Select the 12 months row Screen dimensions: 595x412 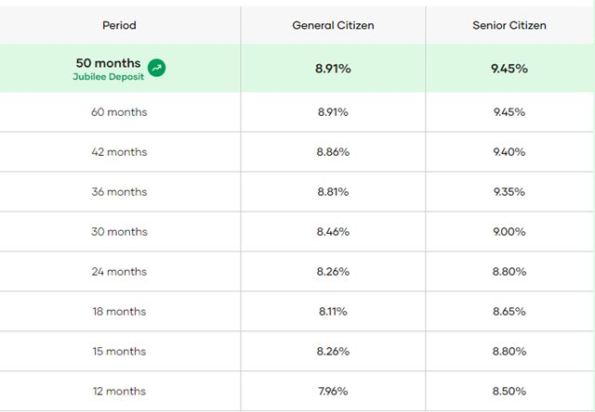[x=297, y=391]
